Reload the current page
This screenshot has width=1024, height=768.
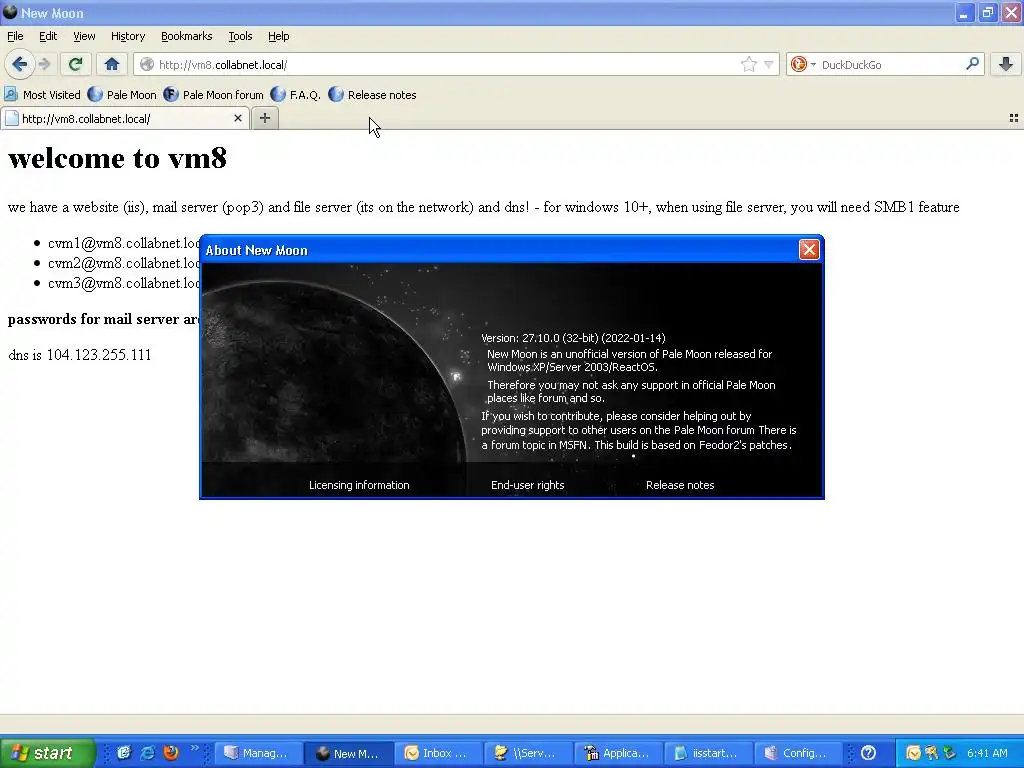tap(75, 64)
